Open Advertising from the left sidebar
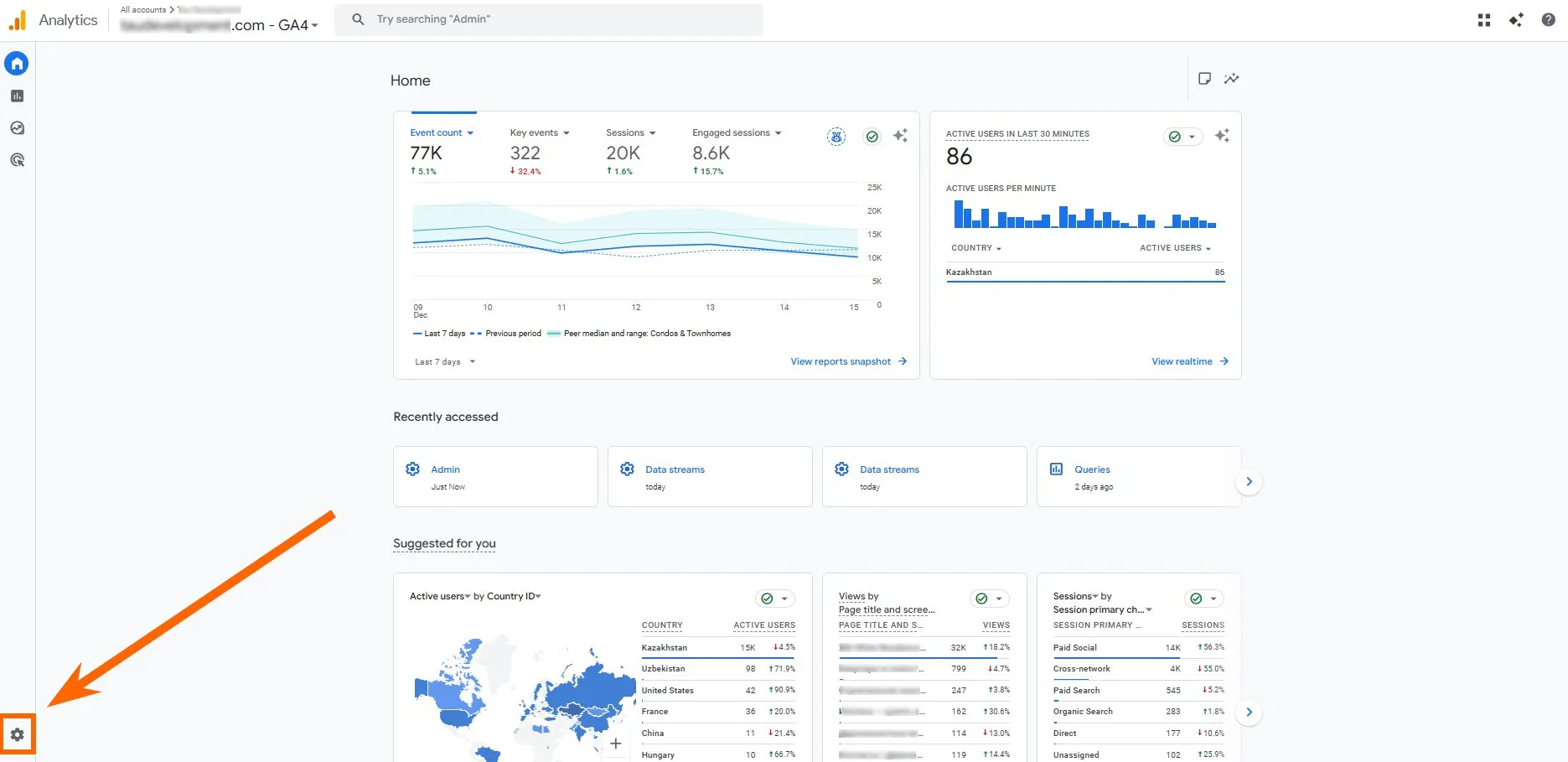Image resolution: width=1568 pixels, height=762 pixels. pyautogui.click(x=17, y=160)
